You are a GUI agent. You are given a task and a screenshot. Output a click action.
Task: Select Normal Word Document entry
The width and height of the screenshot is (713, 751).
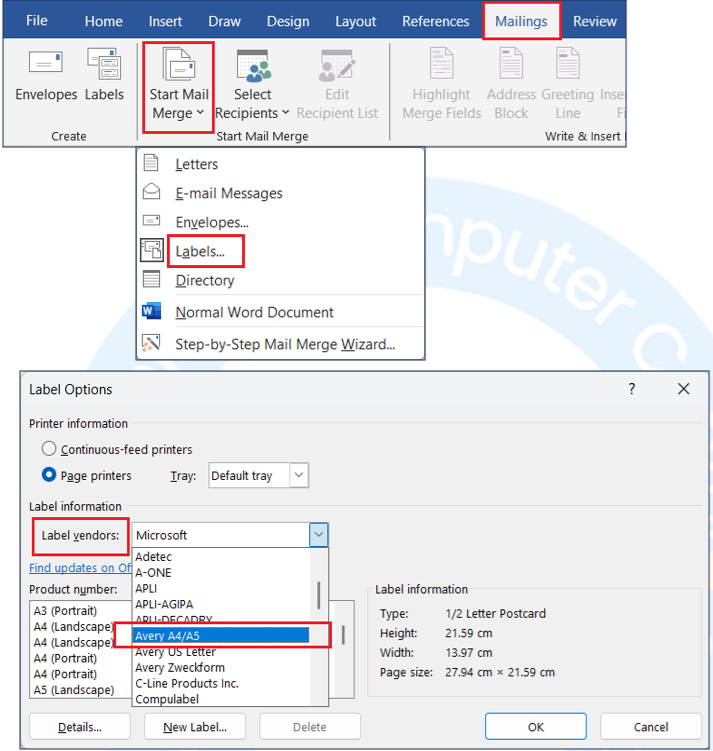281,312
